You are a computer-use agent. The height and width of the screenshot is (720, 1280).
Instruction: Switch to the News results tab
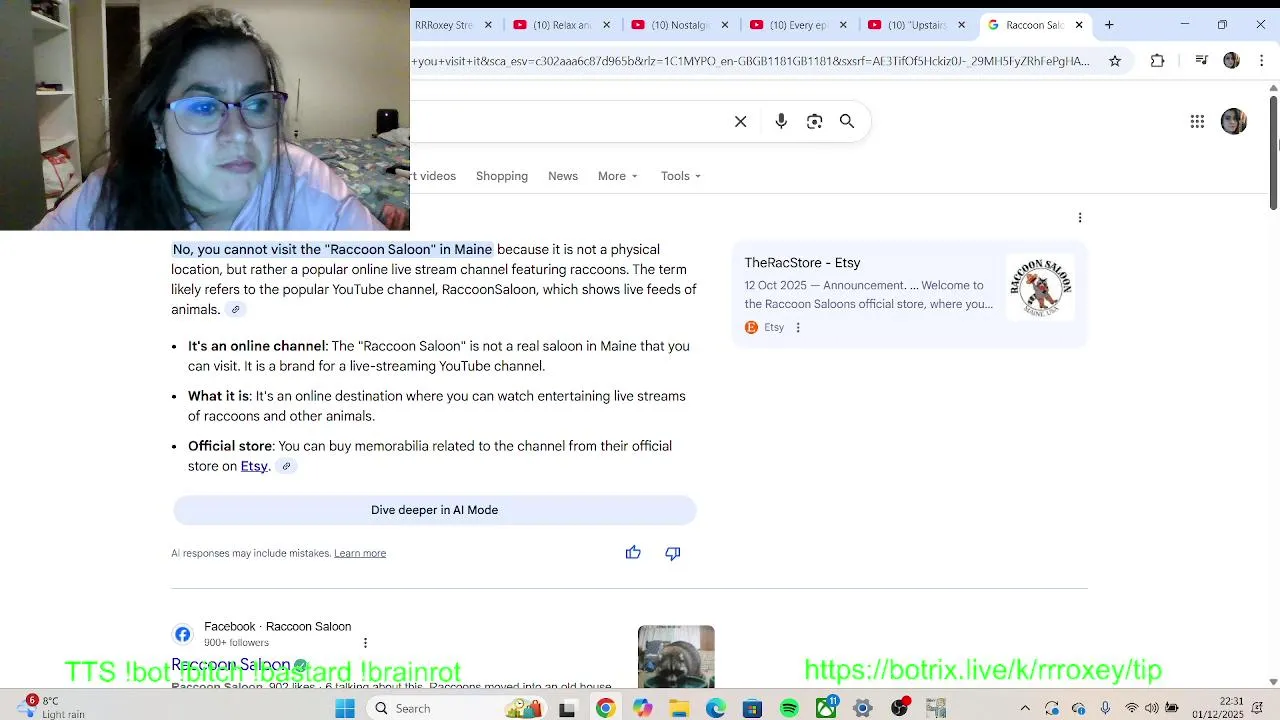563,176
